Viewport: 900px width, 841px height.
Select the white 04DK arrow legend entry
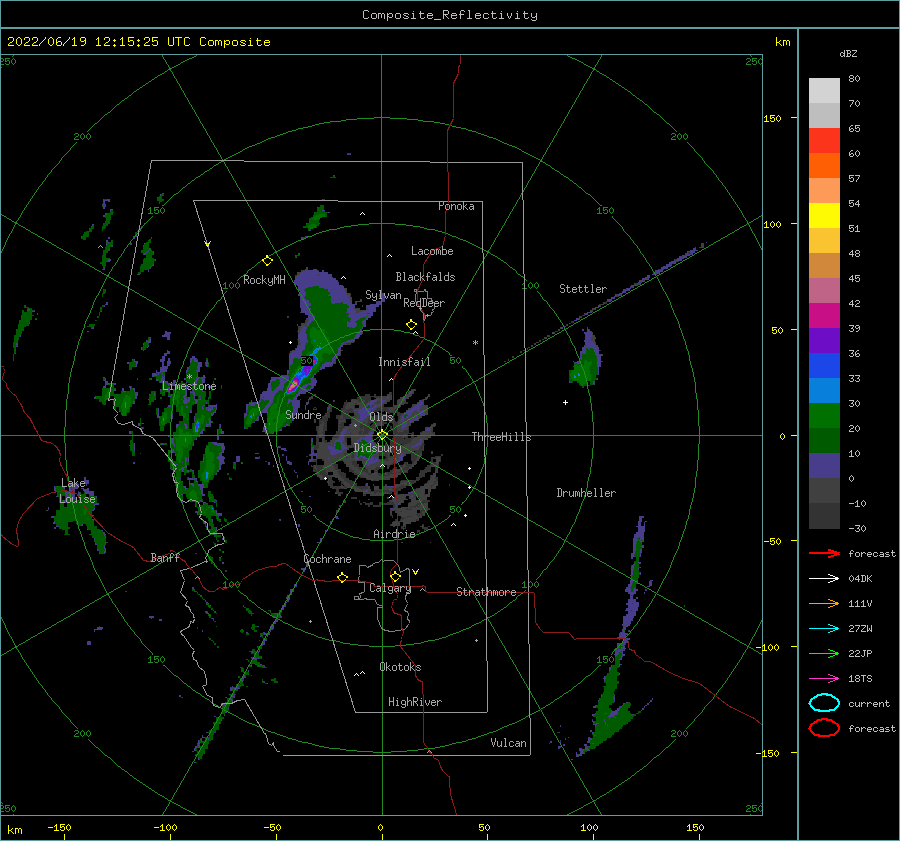coord(824,578)
